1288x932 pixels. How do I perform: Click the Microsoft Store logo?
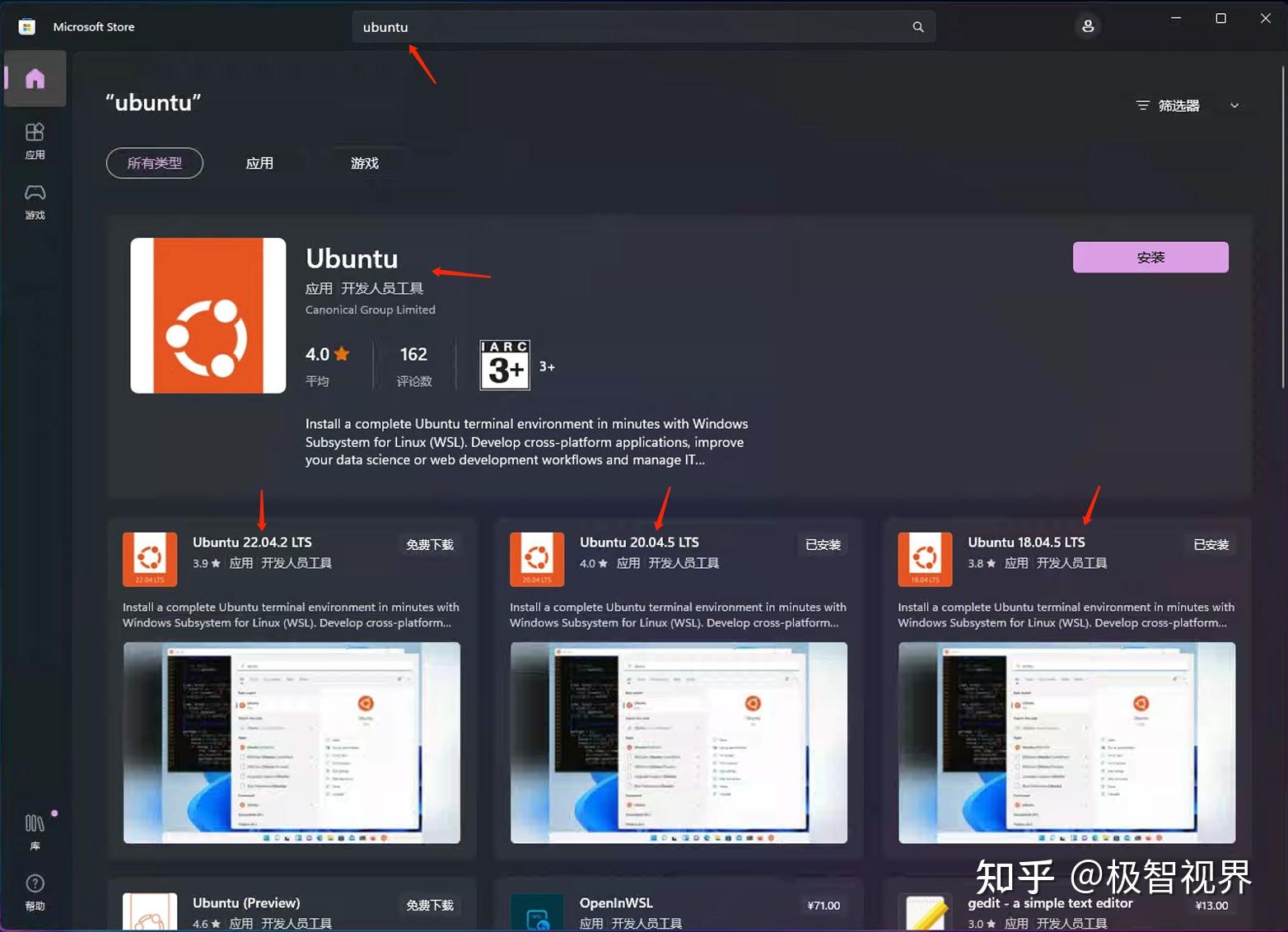pyautogui.click(x=26, y=26)
